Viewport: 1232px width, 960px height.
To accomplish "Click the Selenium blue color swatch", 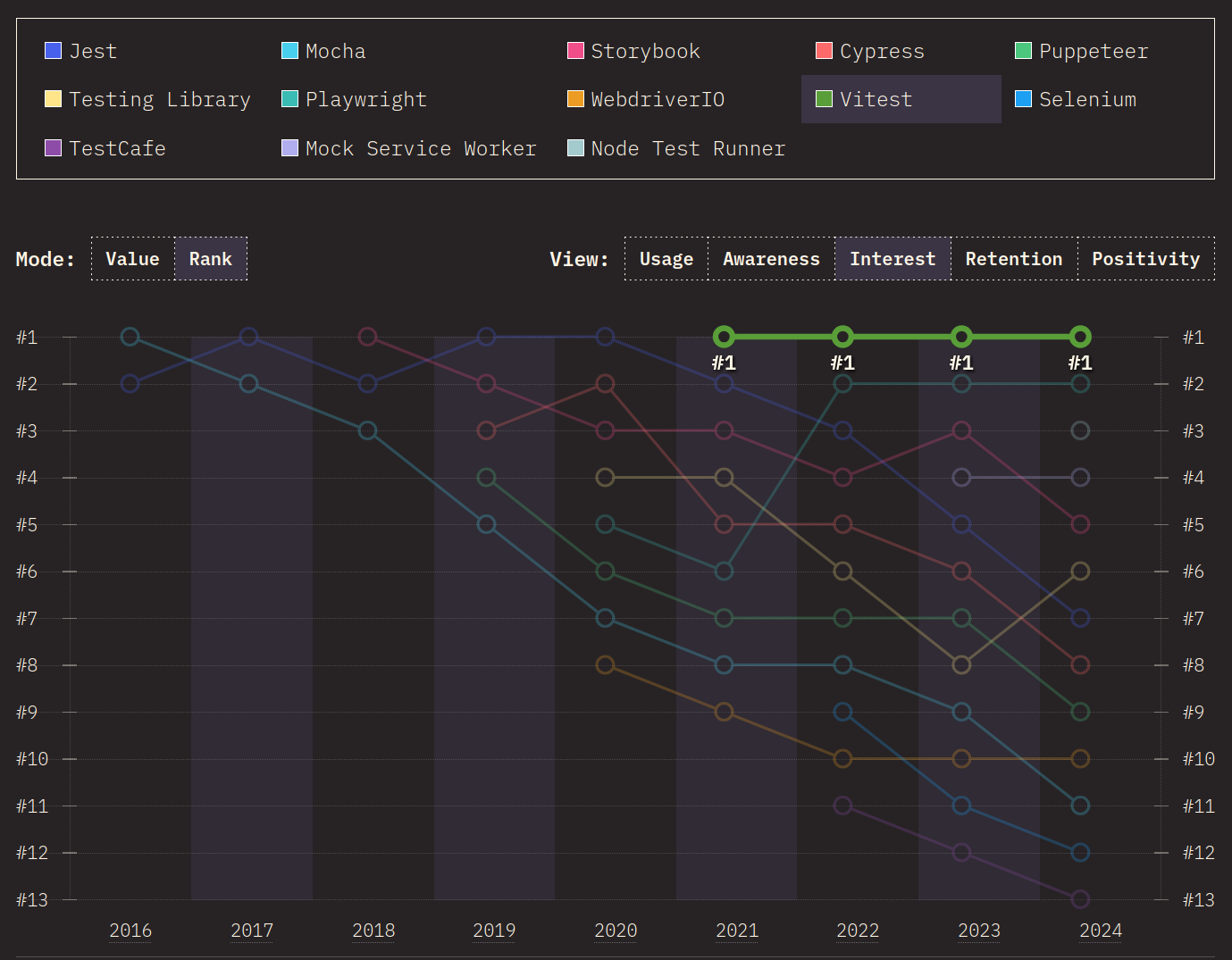I will (1024, 99).
